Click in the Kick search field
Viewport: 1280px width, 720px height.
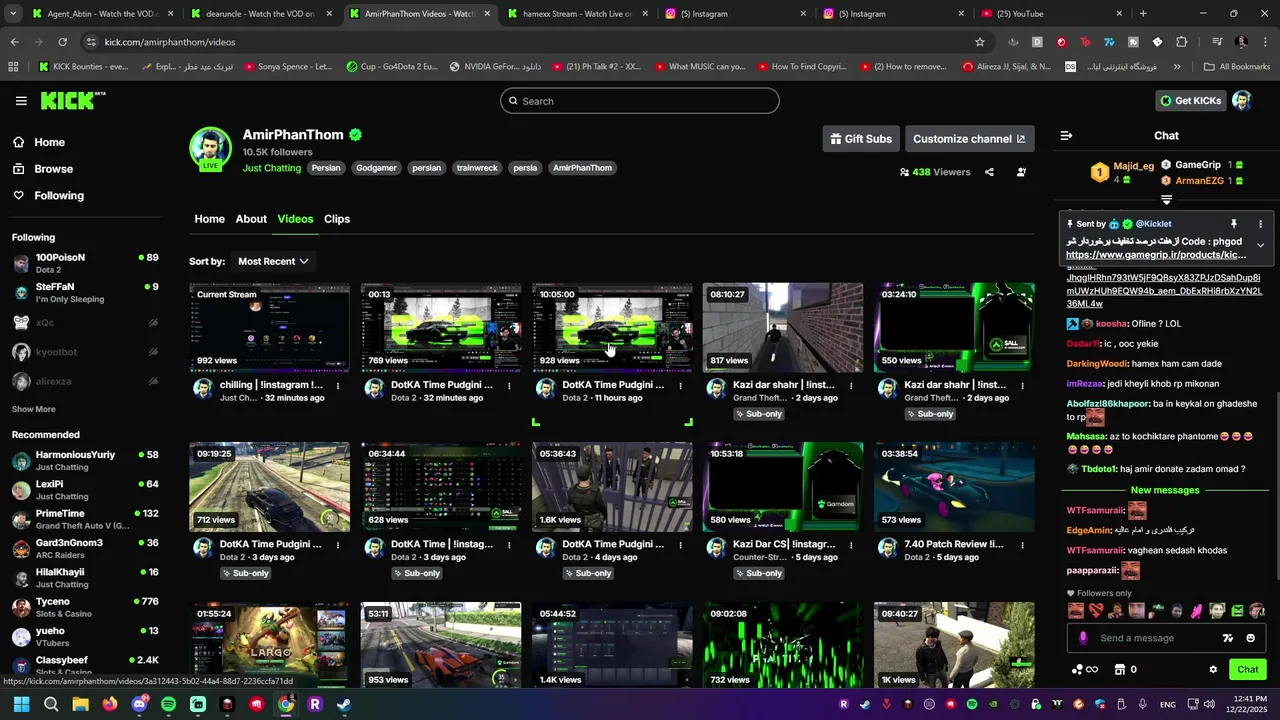(640, 101)
